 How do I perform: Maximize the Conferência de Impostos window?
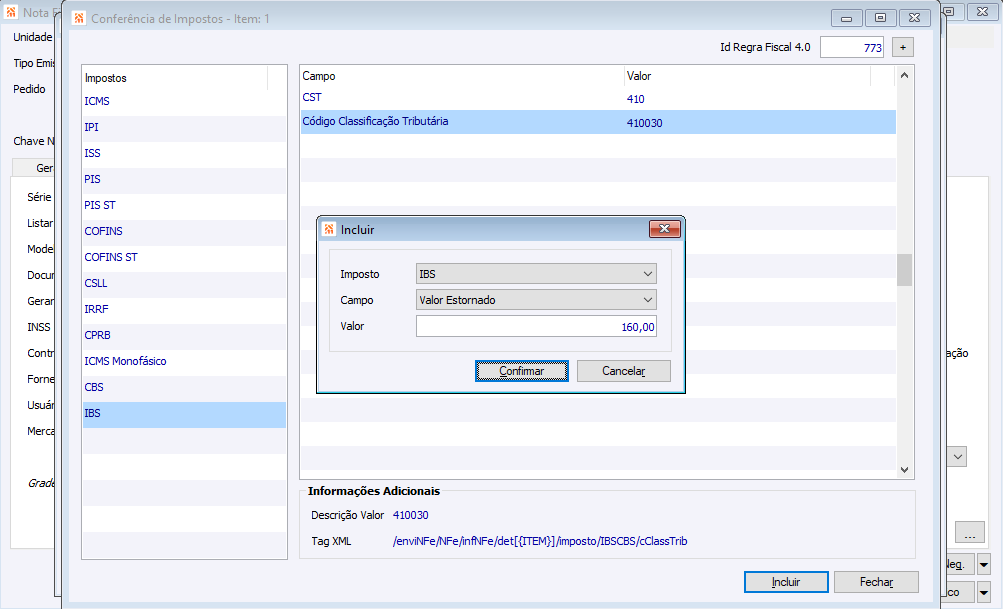[881, 18]
